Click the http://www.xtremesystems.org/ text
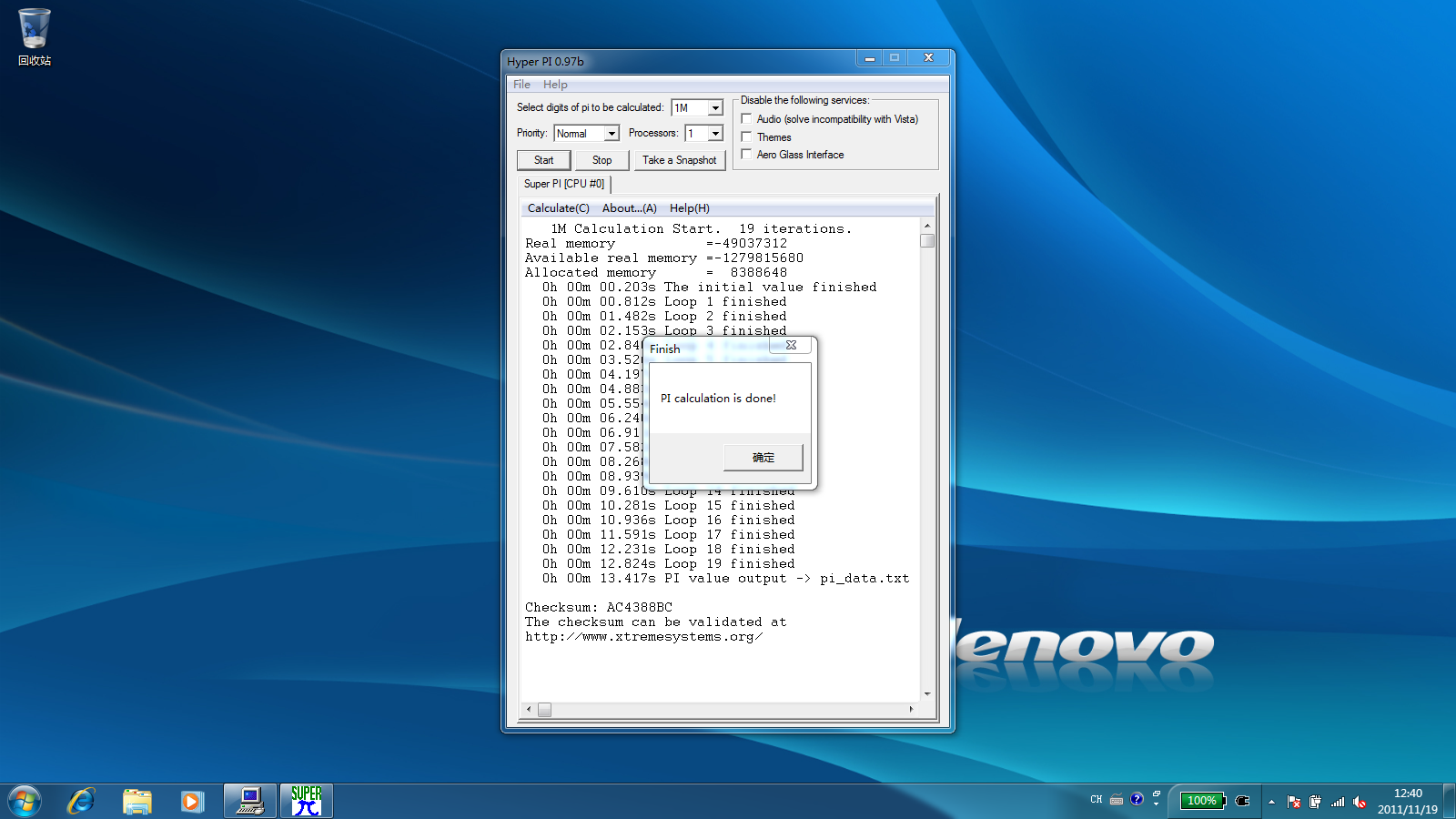Image resolution: width=1456 pixels, height=819 pixels. 644,636
